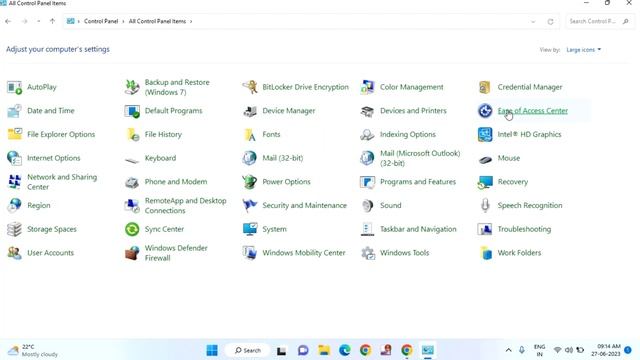640x360 pixels.
Task: Show hidden system tray icons
Action: pos(508,350)
